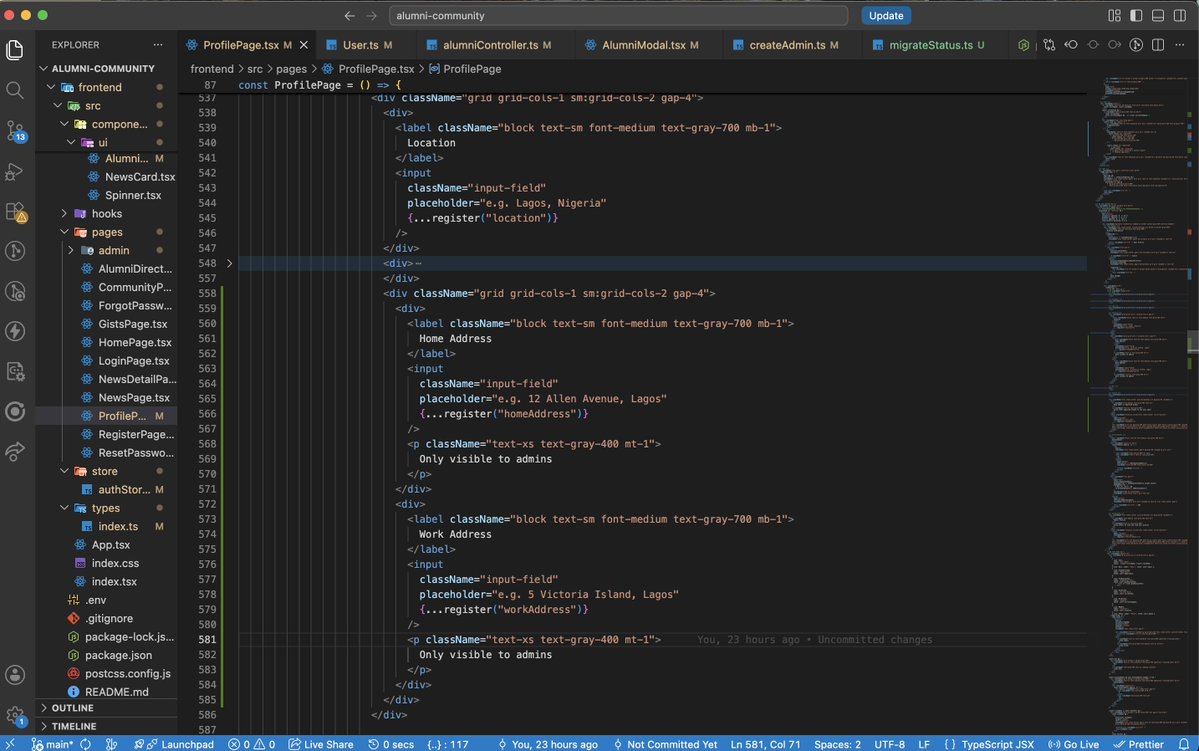The image size is (1199, 751).
Task: Open package.json in the explorer
Action: point(119,655)
